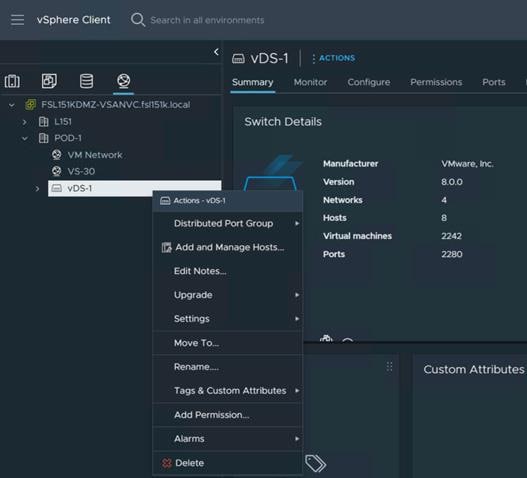Click the Version value 8.0.0
Viewport: 527px width, 478px height.
tap(452, 182)
